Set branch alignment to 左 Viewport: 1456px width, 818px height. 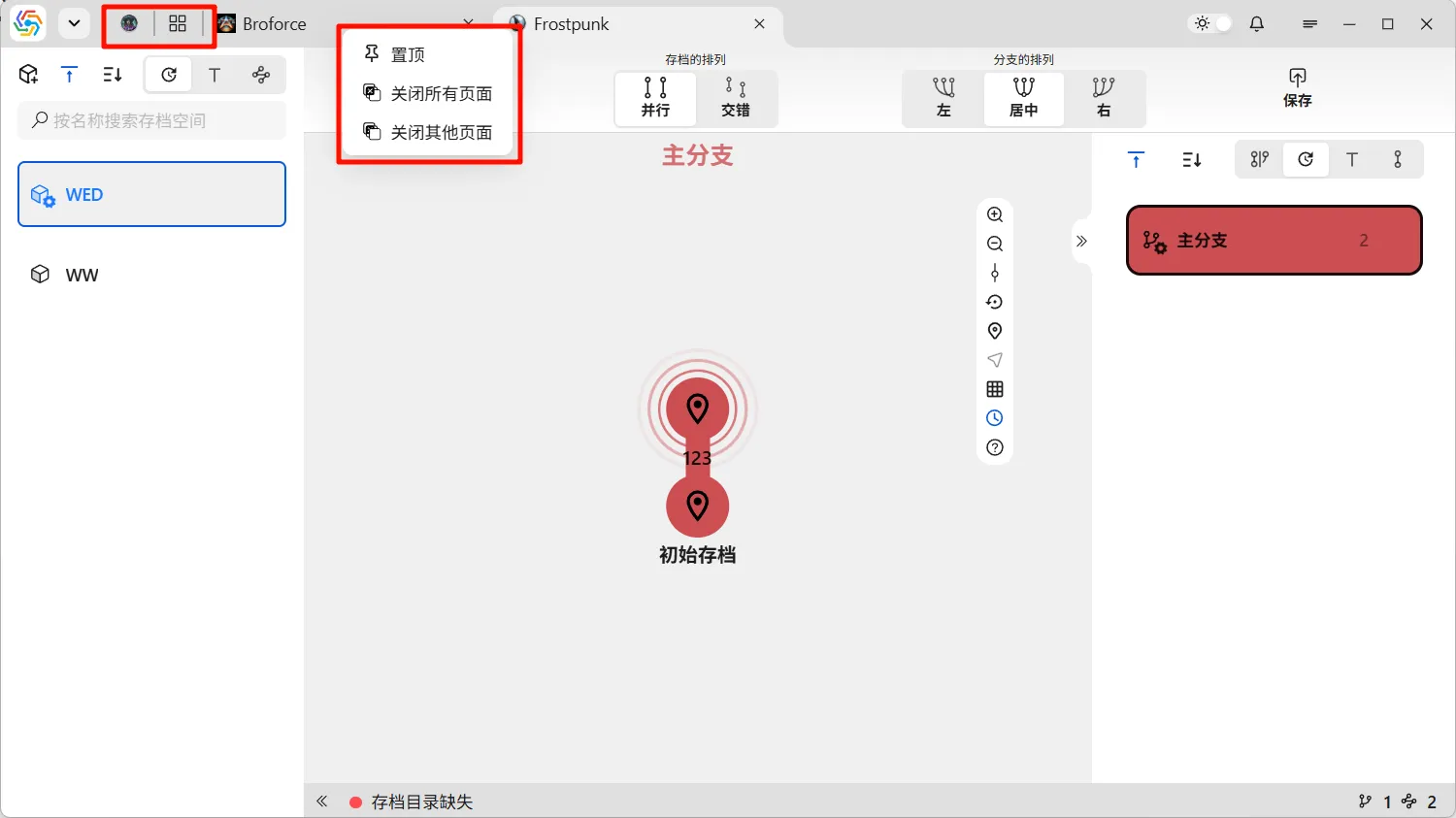[x=943, y=98]
